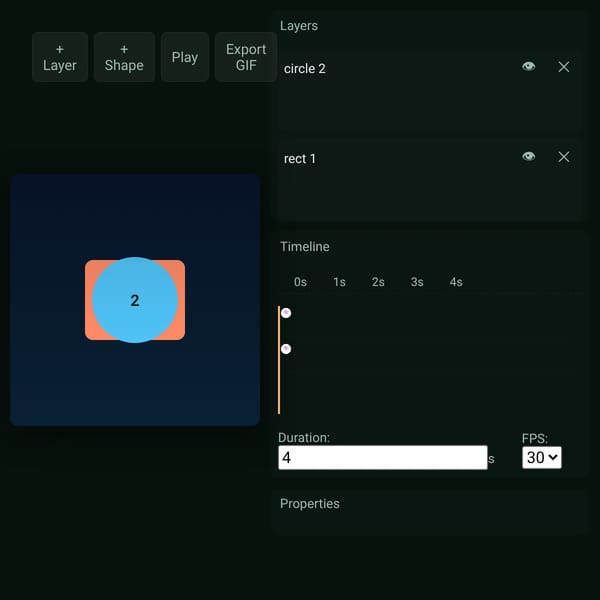Click the 0s mark on the timeline ruler
The image size is (600, 600).
tap(300, 282)
